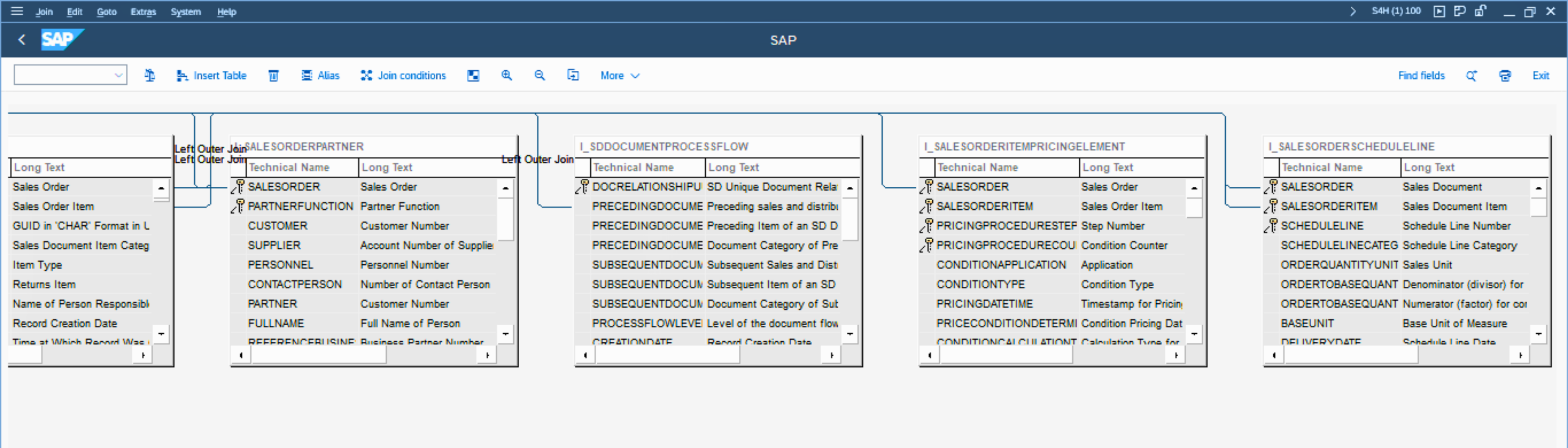Expand the title bar chevron arrow

coord(1353,11)
